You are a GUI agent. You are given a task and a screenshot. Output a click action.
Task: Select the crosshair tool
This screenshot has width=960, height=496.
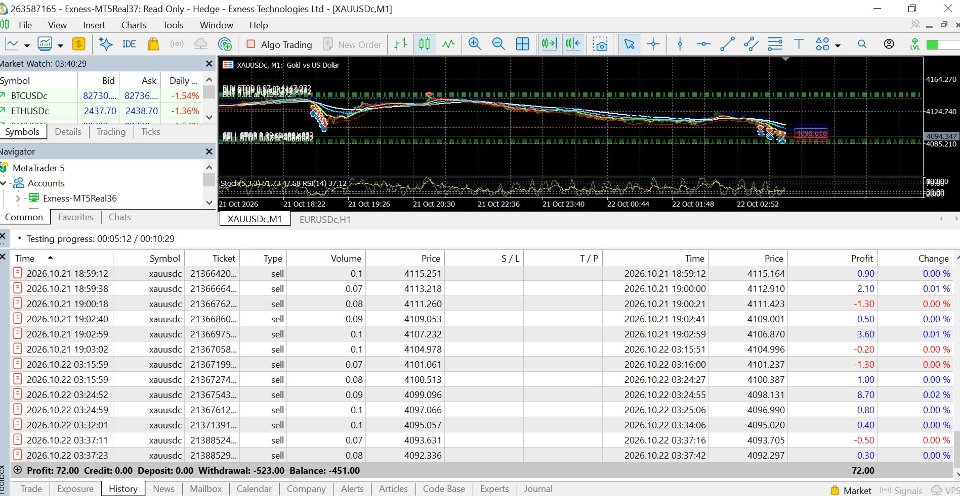[653, 44]
